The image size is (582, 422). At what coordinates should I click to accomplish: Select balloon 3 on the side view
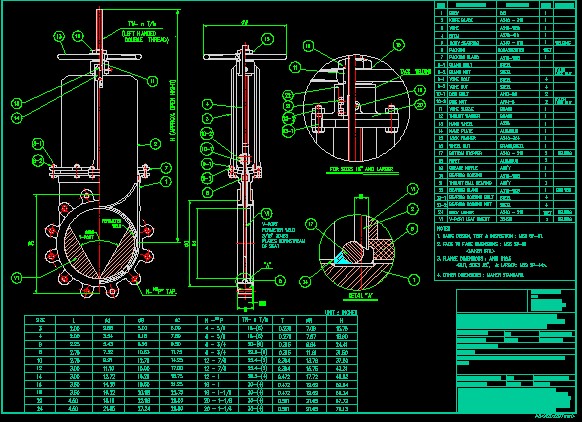(207, 119)
